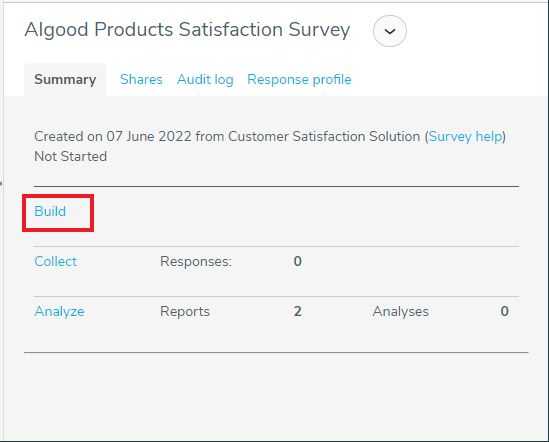The width and height of the screenshot is (549, 442).
Task: Click the Analyses label
Action: pyautogui.click(x=401, y=312)
